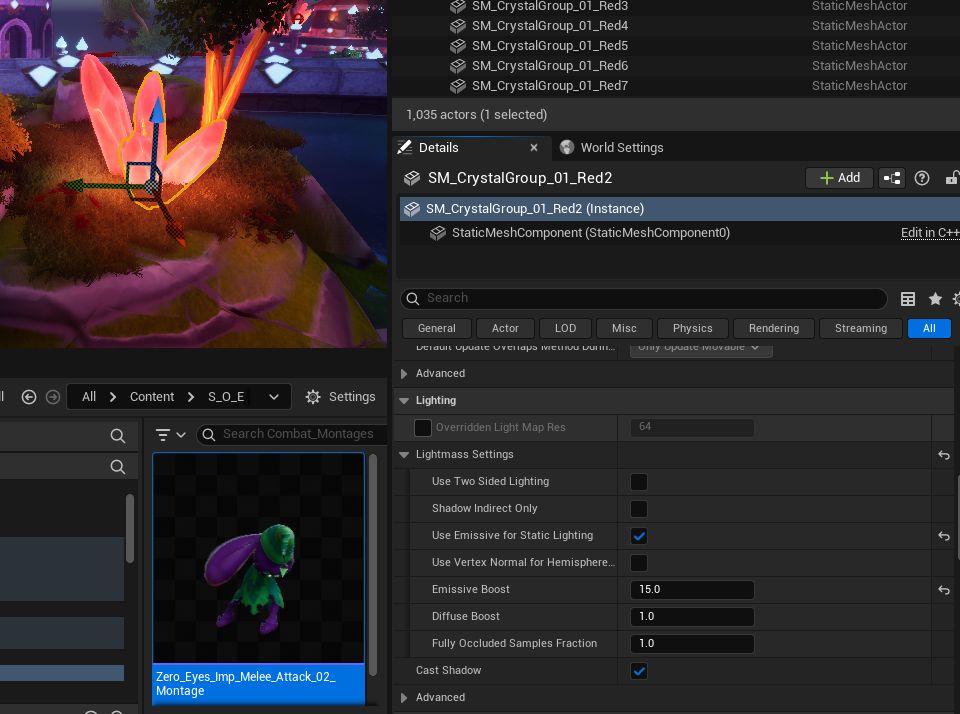Click the Add component button
Viewport: 960px width, 714px height.
(839, 178)
